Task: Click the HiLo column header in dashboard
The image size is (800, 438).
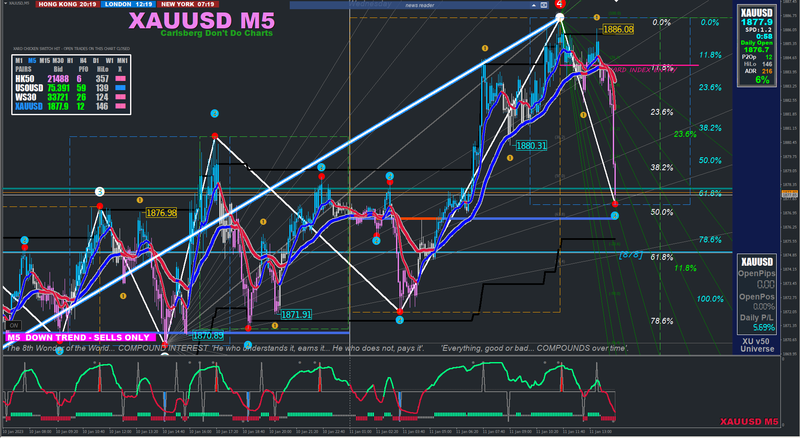Action: point(103,69)
